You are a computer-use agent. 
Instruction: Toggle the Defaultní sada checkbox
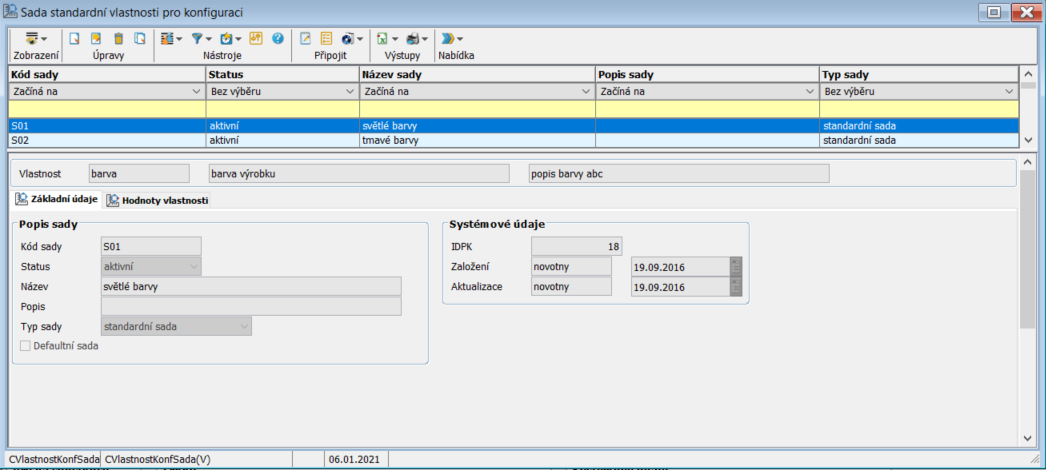[x=26, y=346]
